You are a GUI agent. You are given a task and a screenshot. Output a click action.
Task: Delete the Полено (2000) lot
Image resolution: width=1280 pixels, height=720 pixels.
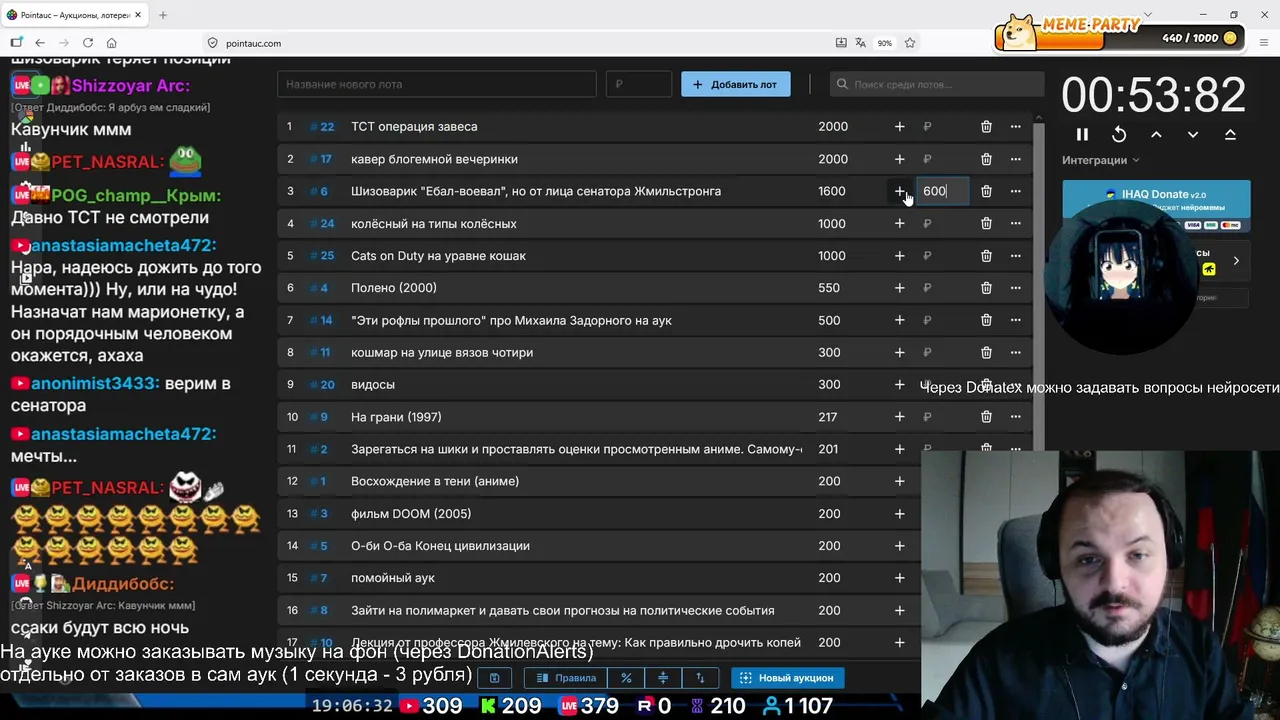[986, 288]
